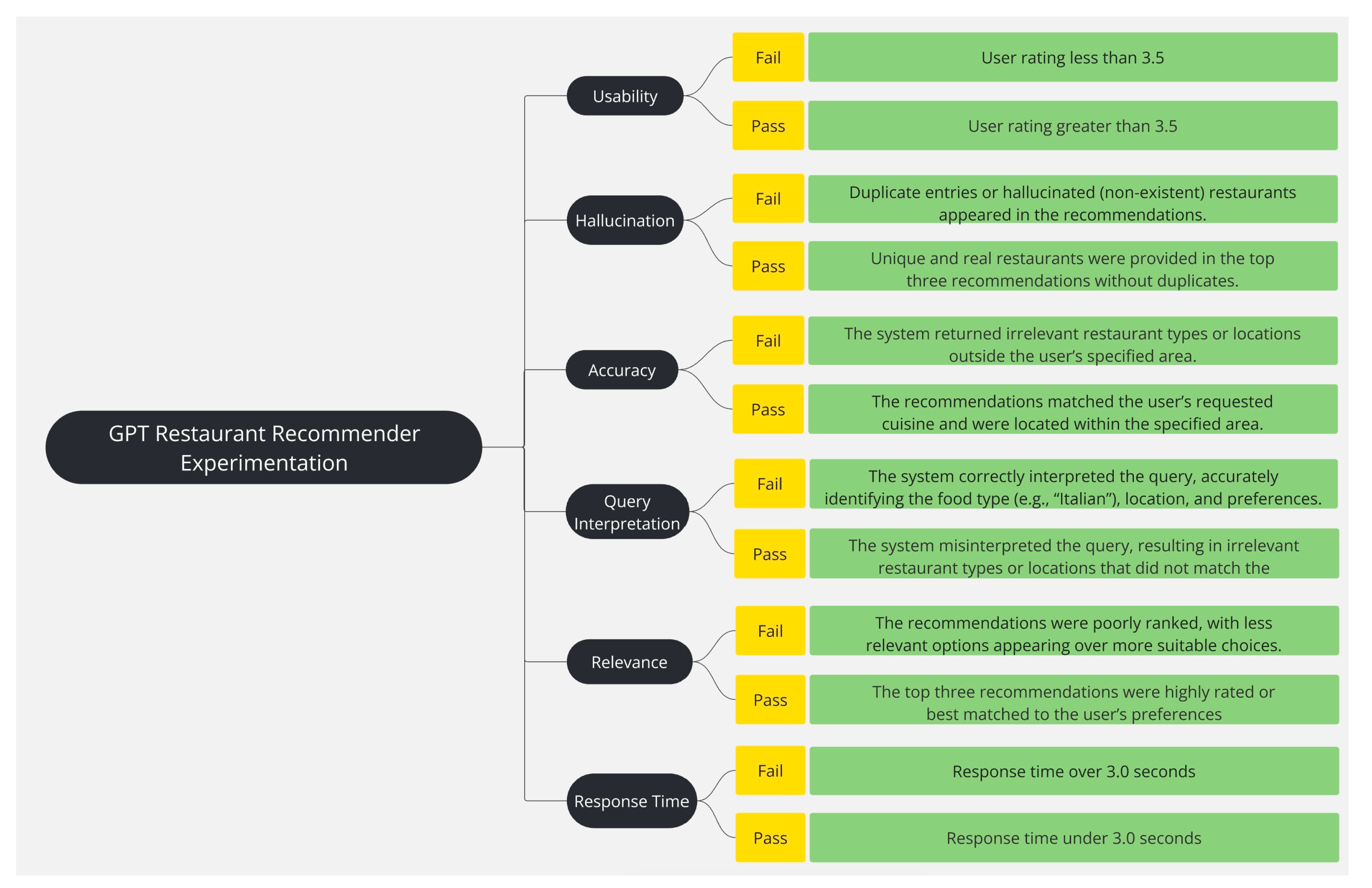This screenshot has height=888, width=1372.
Task: Select the "recommendations were poorly ranked" description box
Action: tap(1073, 631)
